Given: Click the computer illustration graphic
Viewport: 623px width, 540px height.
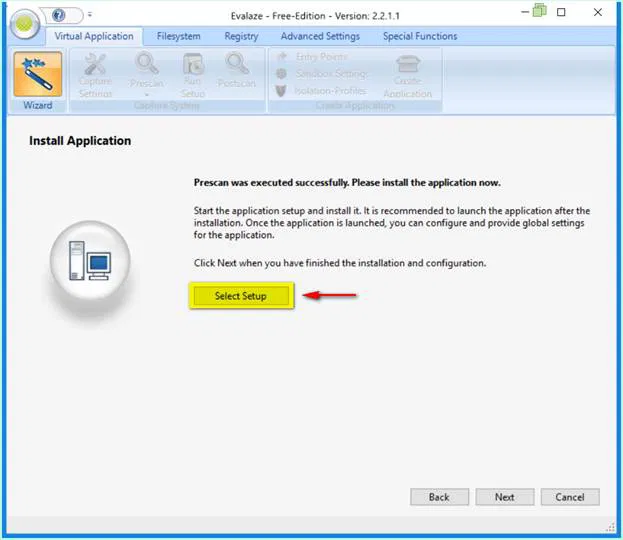Looking at the screenshot, I should click(x=90, y=260).
